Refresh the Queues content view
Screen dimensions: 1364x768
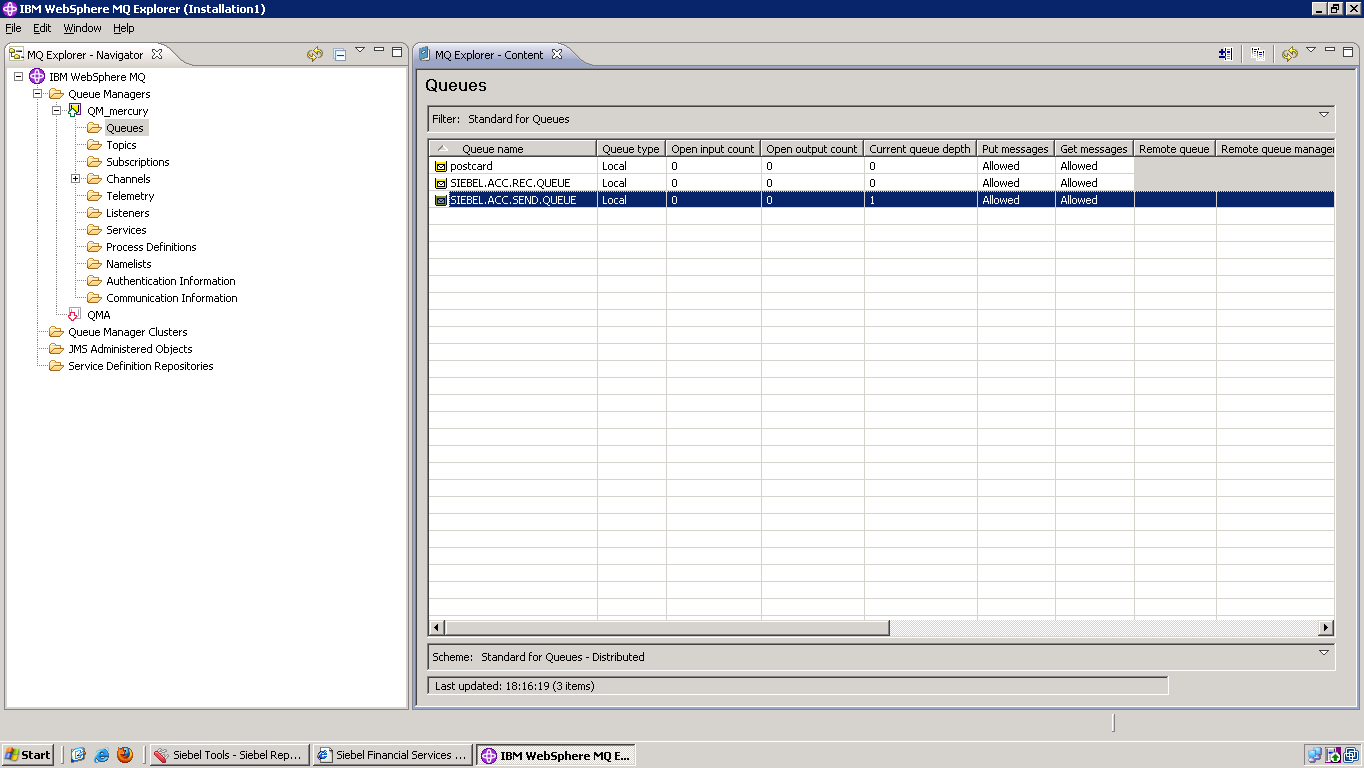pos(1290,52)
